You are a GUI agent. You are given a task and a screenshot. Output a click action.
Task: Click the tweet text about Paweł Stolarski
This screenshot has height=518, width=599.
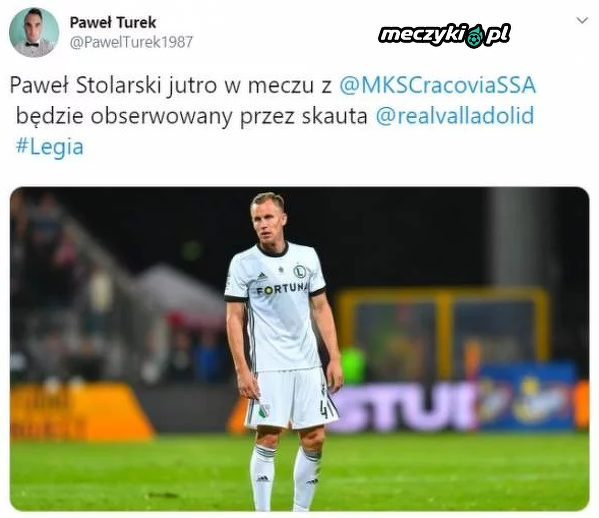[x=273, y=115]
